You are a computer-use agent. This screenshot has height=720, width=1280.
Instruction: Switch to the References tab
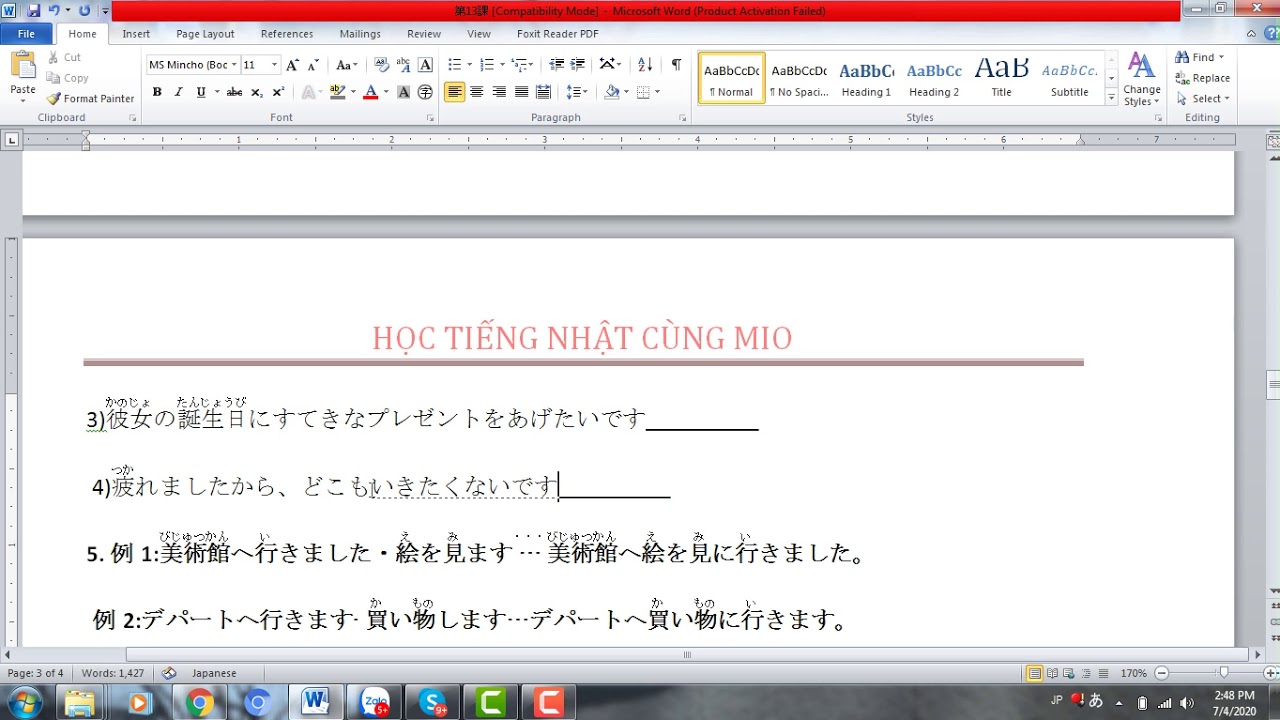(287, 33)
